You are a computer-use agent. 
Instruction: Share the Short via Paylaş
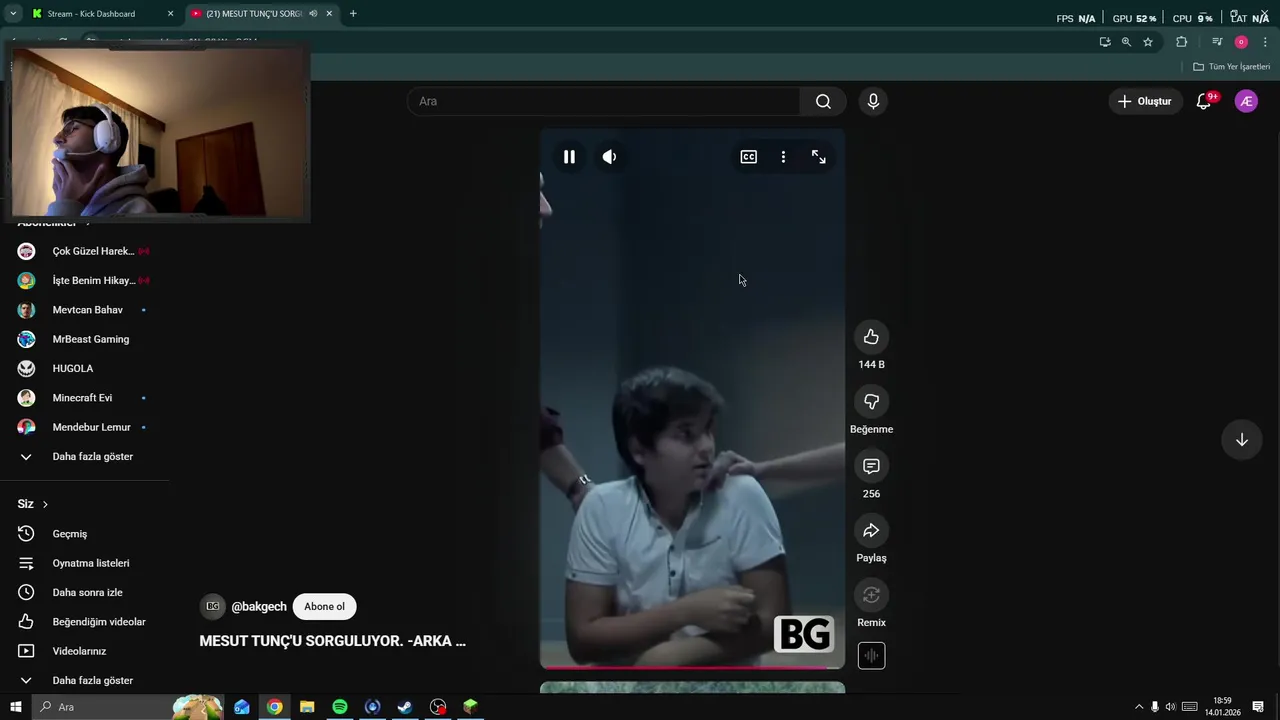[871, 531]
